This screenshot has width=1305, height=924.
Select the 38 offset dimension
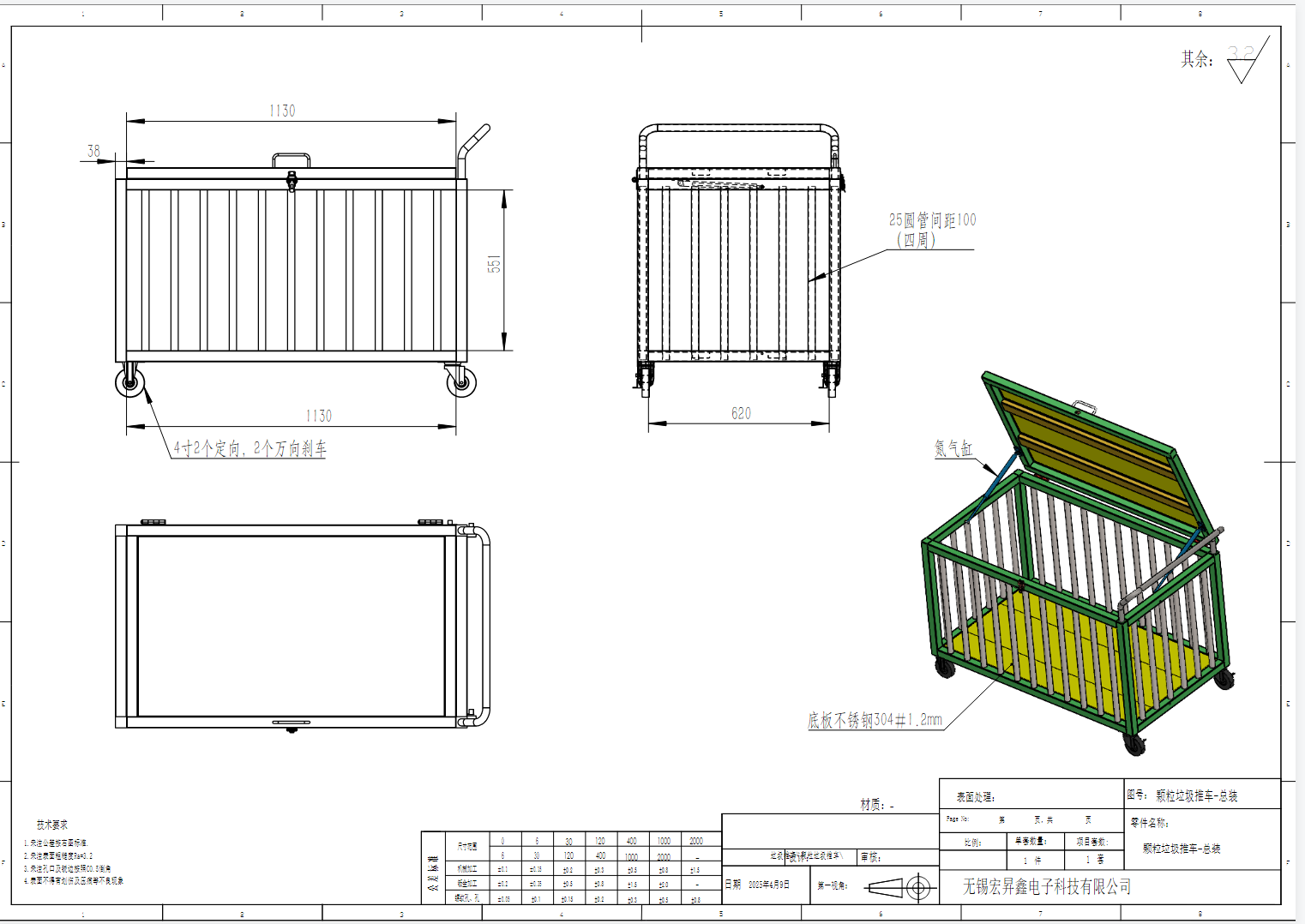pyautogui.click(x=93, y=152)
